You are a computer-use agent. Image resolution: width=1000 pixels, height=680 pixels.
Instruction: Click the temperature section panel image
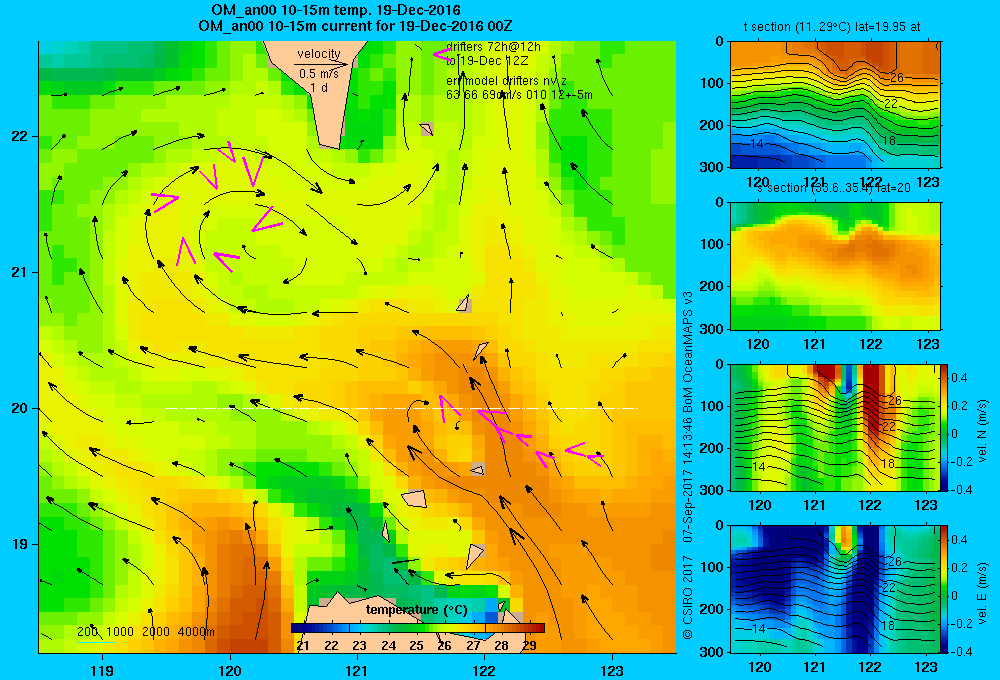835,105
